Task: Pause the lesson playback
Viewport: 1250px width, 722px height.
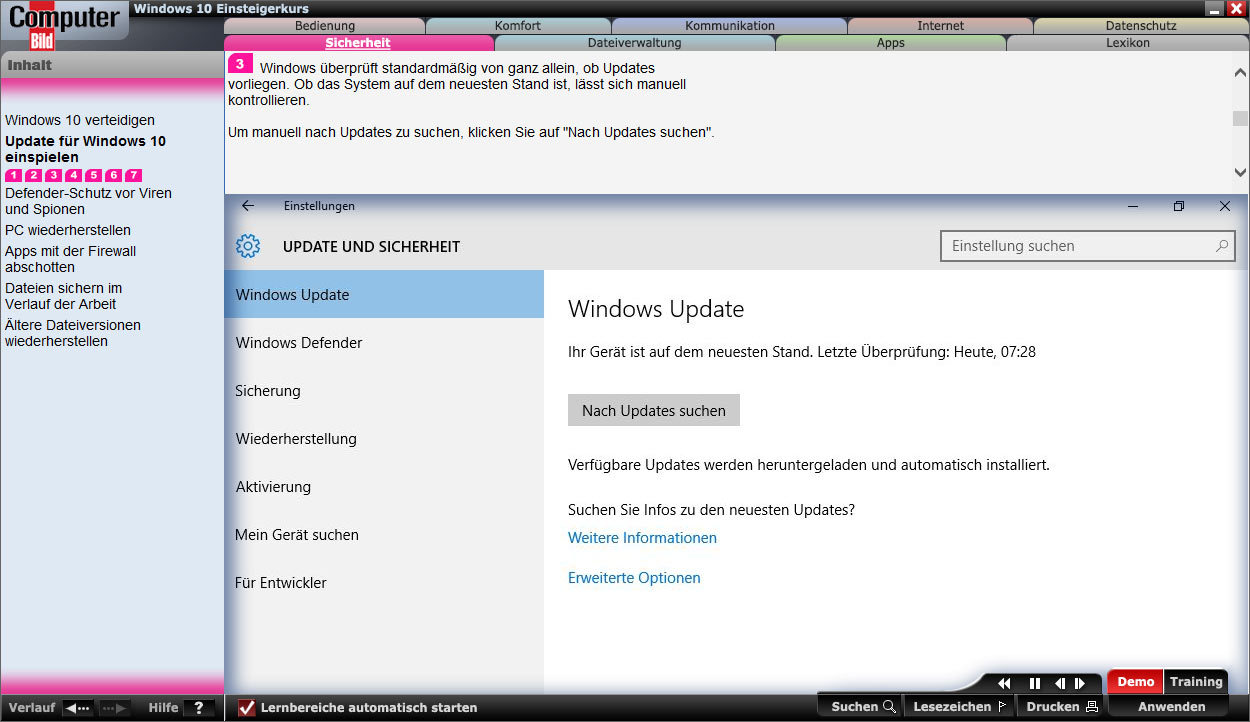Action: (x=1035, y=683)
